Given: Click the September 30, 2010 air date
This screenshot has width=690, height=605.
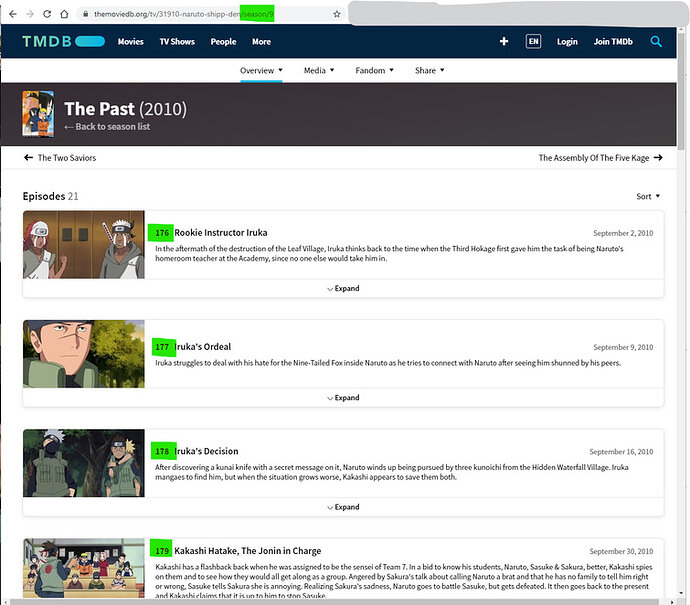Looking at the screenshot, I should point(621,551).
